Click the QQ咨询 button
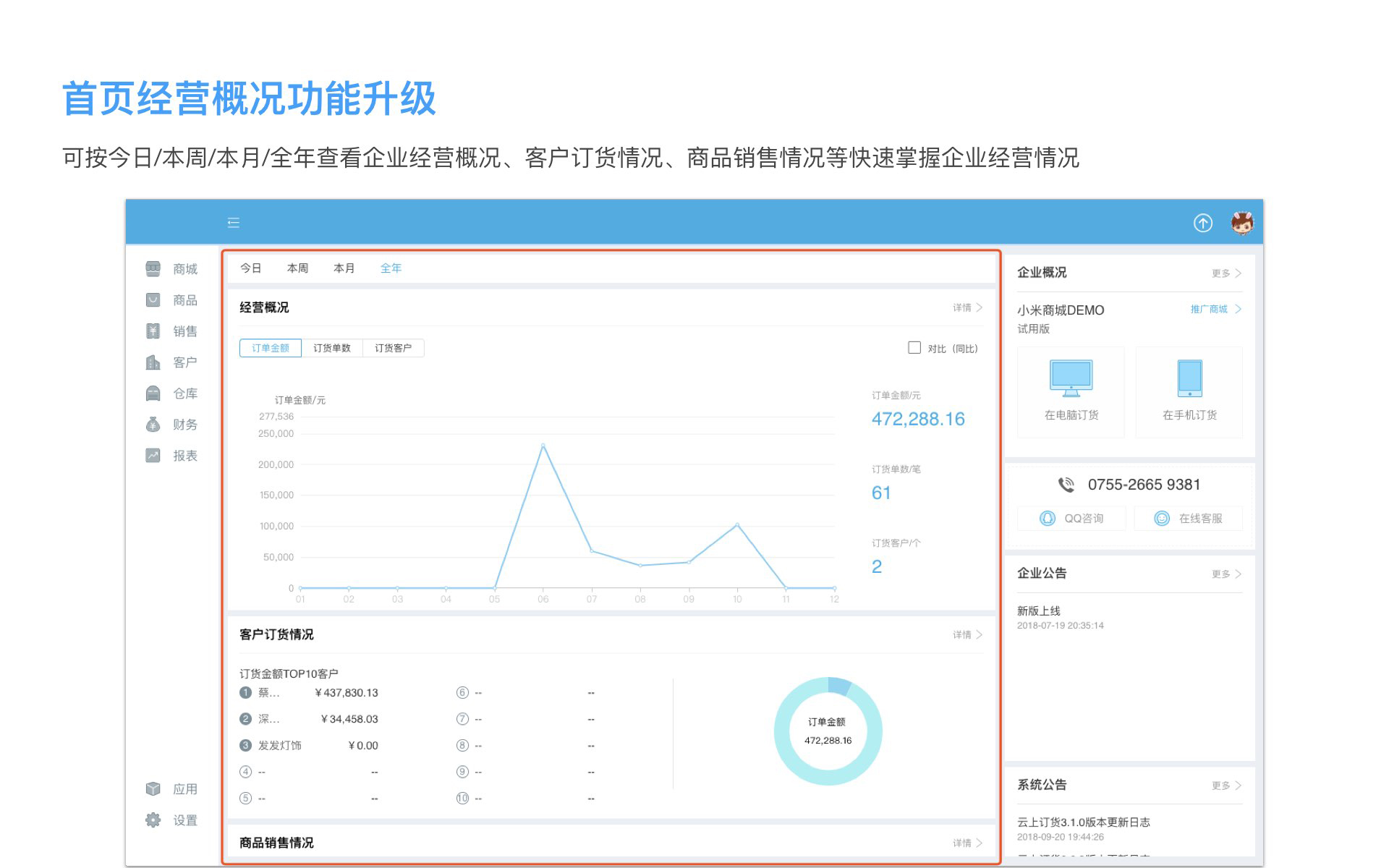Screen dimensions: 1389x868 click(1071, 519)
